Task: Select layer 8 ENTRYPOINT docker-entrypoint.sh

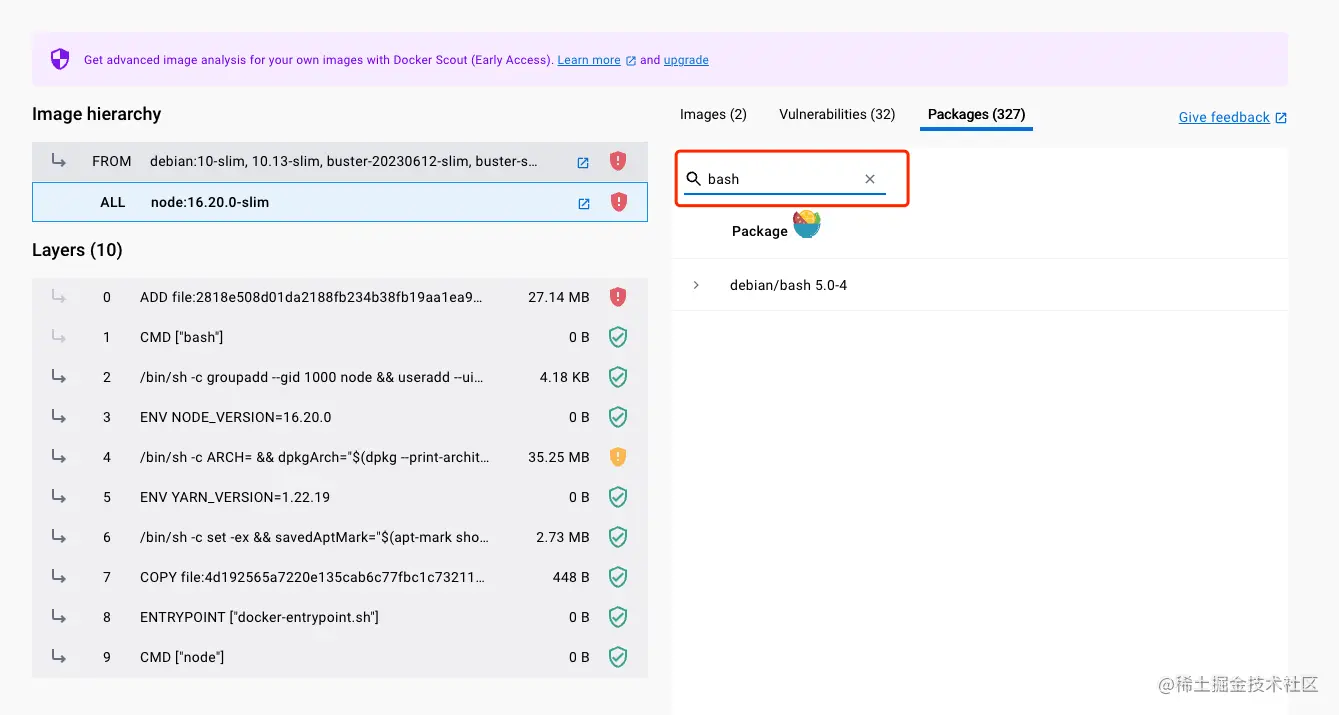Action: (340, 617)
